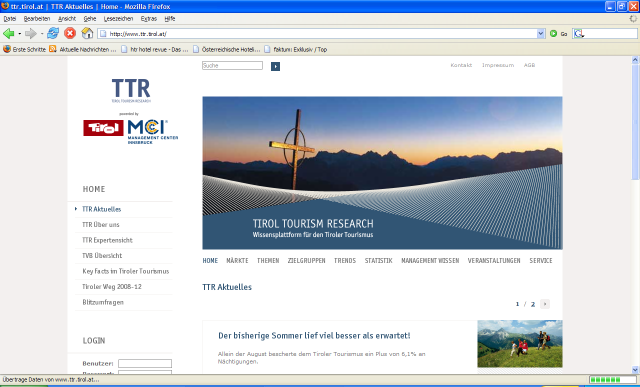Select VERANSTALTUNGEN in the site navigation
Image resolution: width=640 pixels, height=387 pixels.
[x=494, y=260]
